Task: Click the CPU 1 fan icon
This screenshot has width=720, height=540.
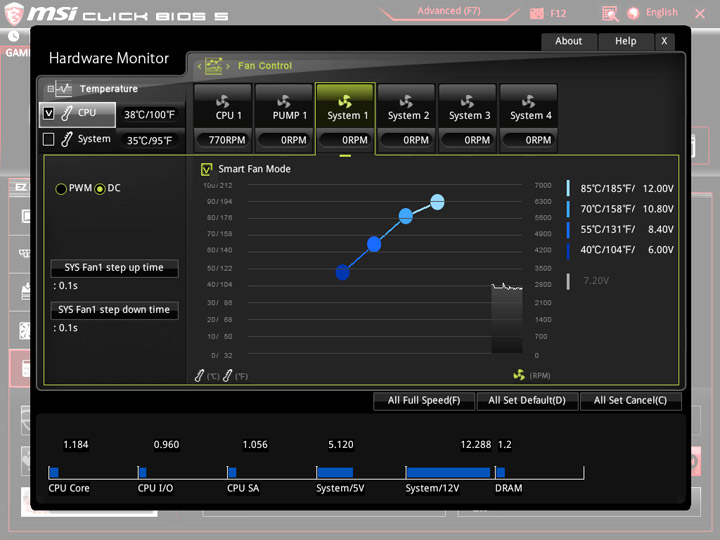Action: (x=223, y=101)
